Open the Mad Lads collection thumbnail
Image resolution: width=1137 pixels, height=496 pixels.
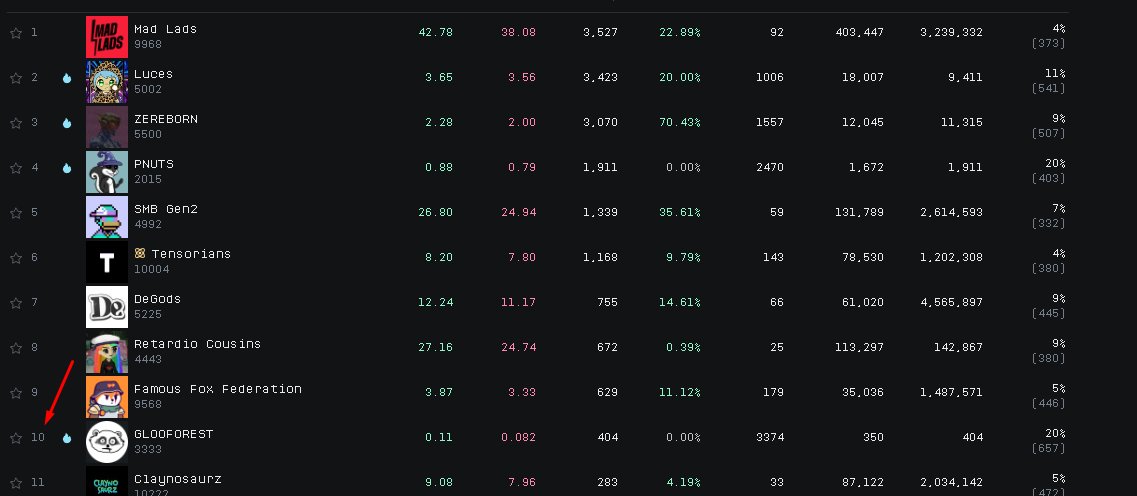[107, 37]
